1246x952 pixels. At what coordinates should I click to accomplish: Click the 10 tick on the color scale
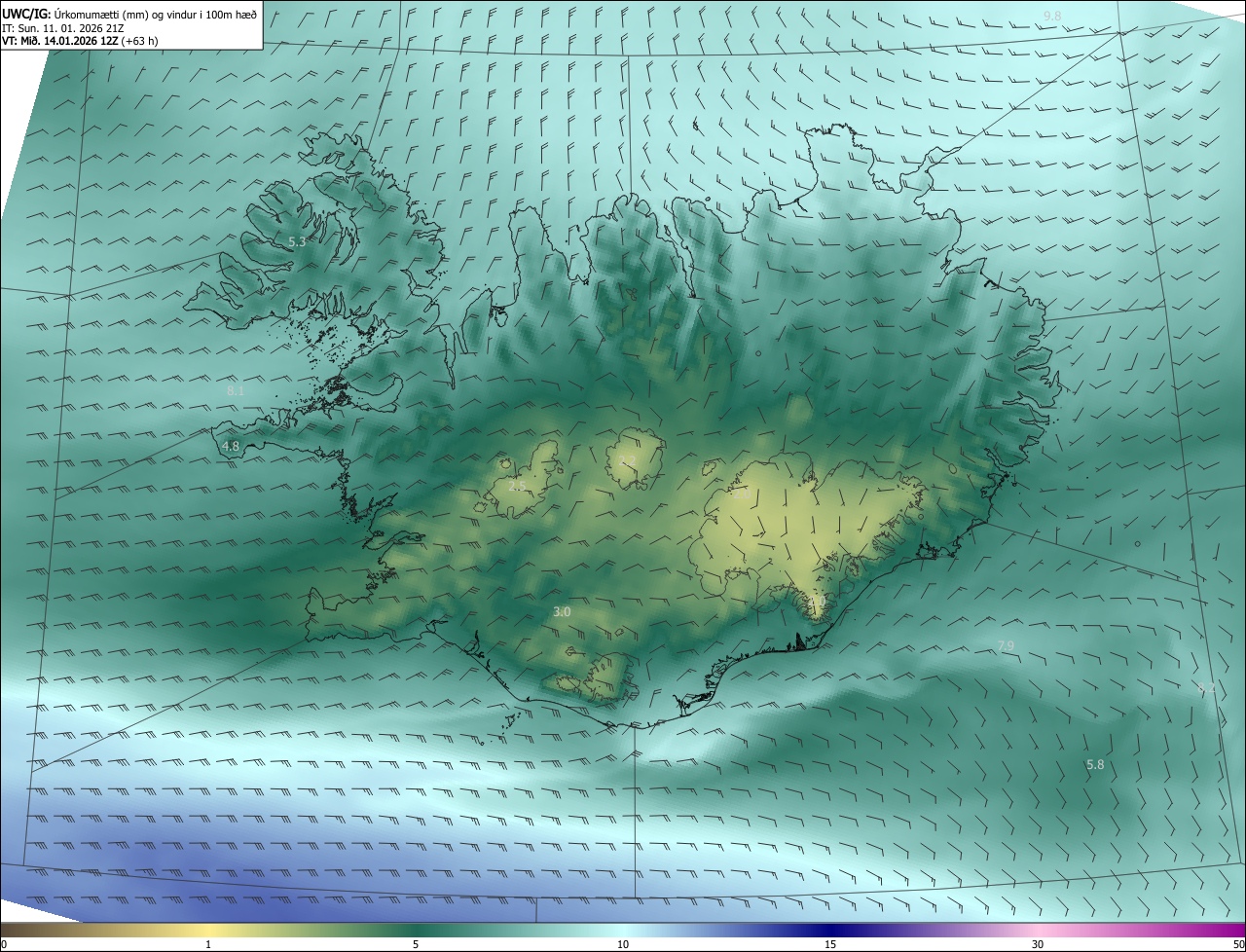(623, 944)
